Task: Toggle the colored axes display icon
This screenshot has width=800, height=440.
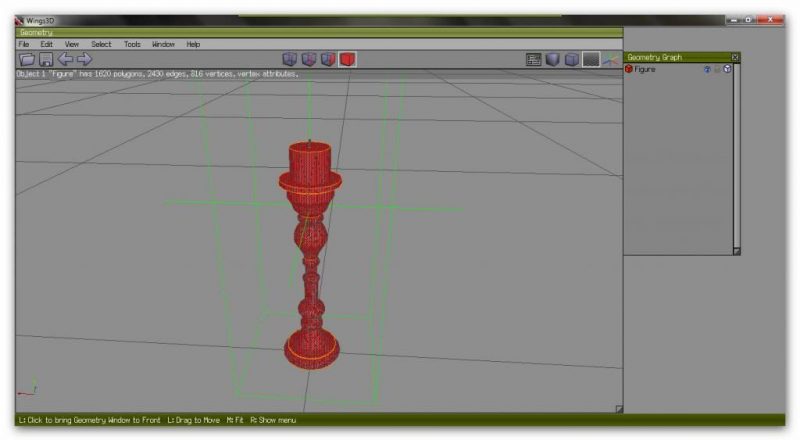Action: [x=609, y=60]
